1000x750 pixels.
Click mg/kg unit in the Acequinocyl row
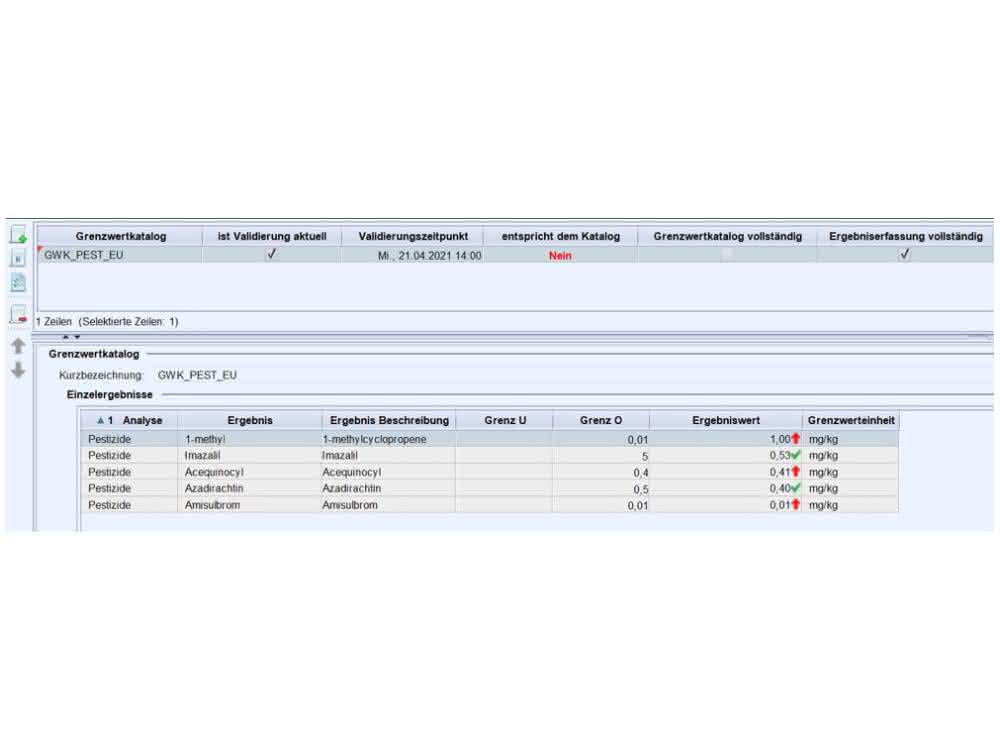(851, 472)
